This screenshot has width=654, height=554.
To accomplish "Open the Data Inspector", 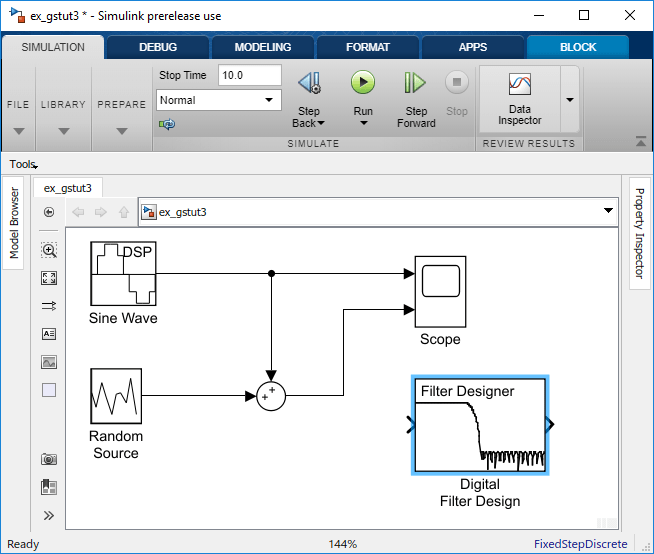I will [x=520, y=99].
